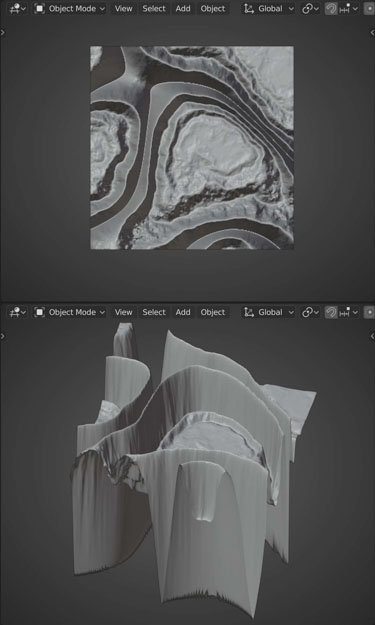Open editor type selector in top viewport
375x625 pixels.
pos(18,8)
